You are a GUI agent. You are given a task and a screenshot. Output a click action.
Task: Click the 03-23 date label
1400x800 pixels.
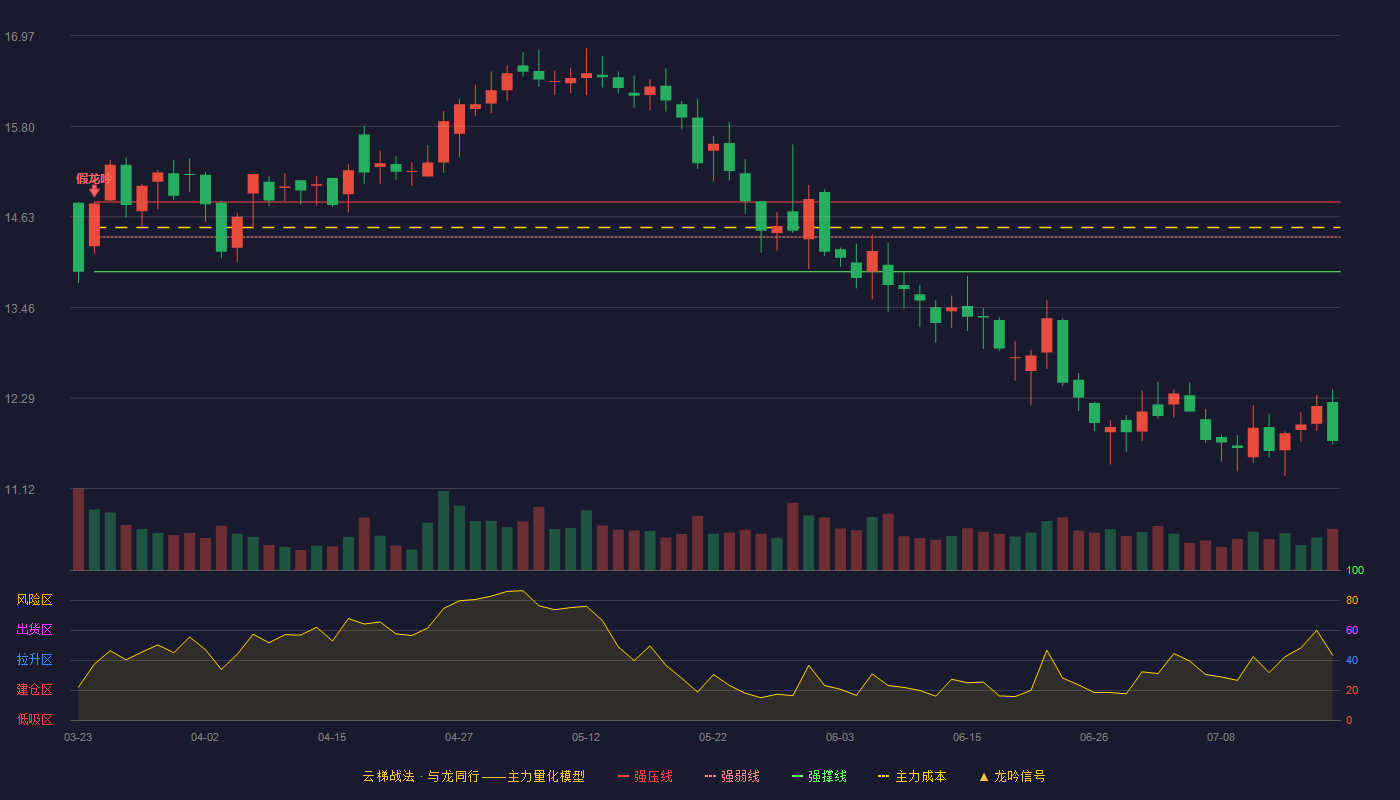[x=78, y=737]
